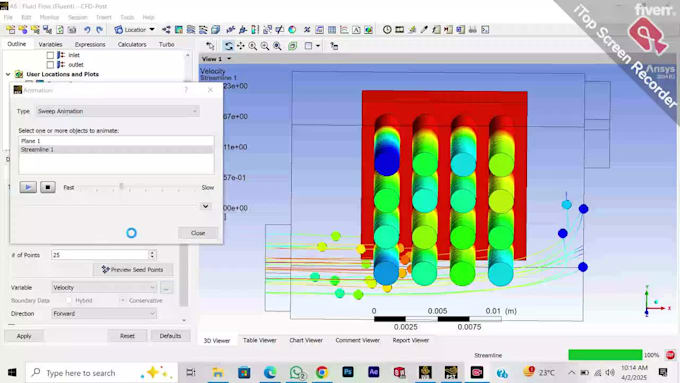This screenshot has height=383, width=680.
Task: Open the Table Viewer tab
Action: click(259, 340)
